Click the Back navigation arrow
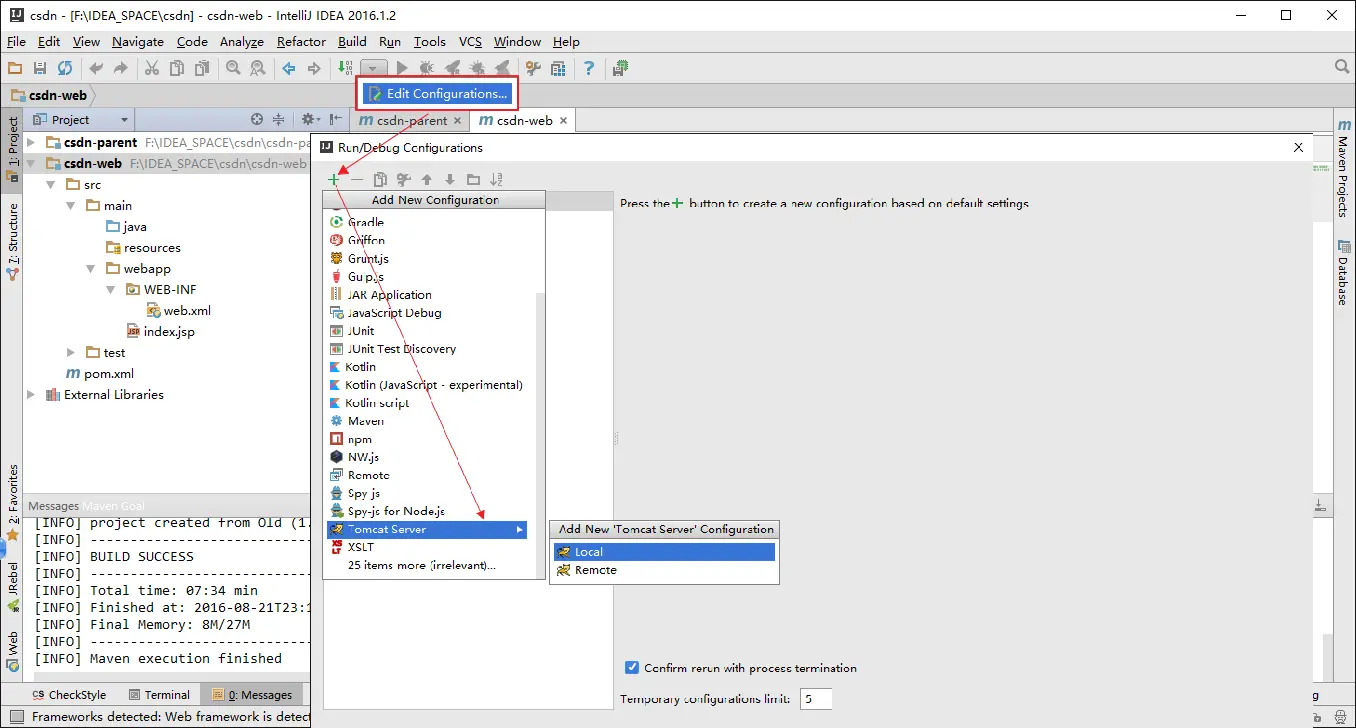 tap(289, 68)
